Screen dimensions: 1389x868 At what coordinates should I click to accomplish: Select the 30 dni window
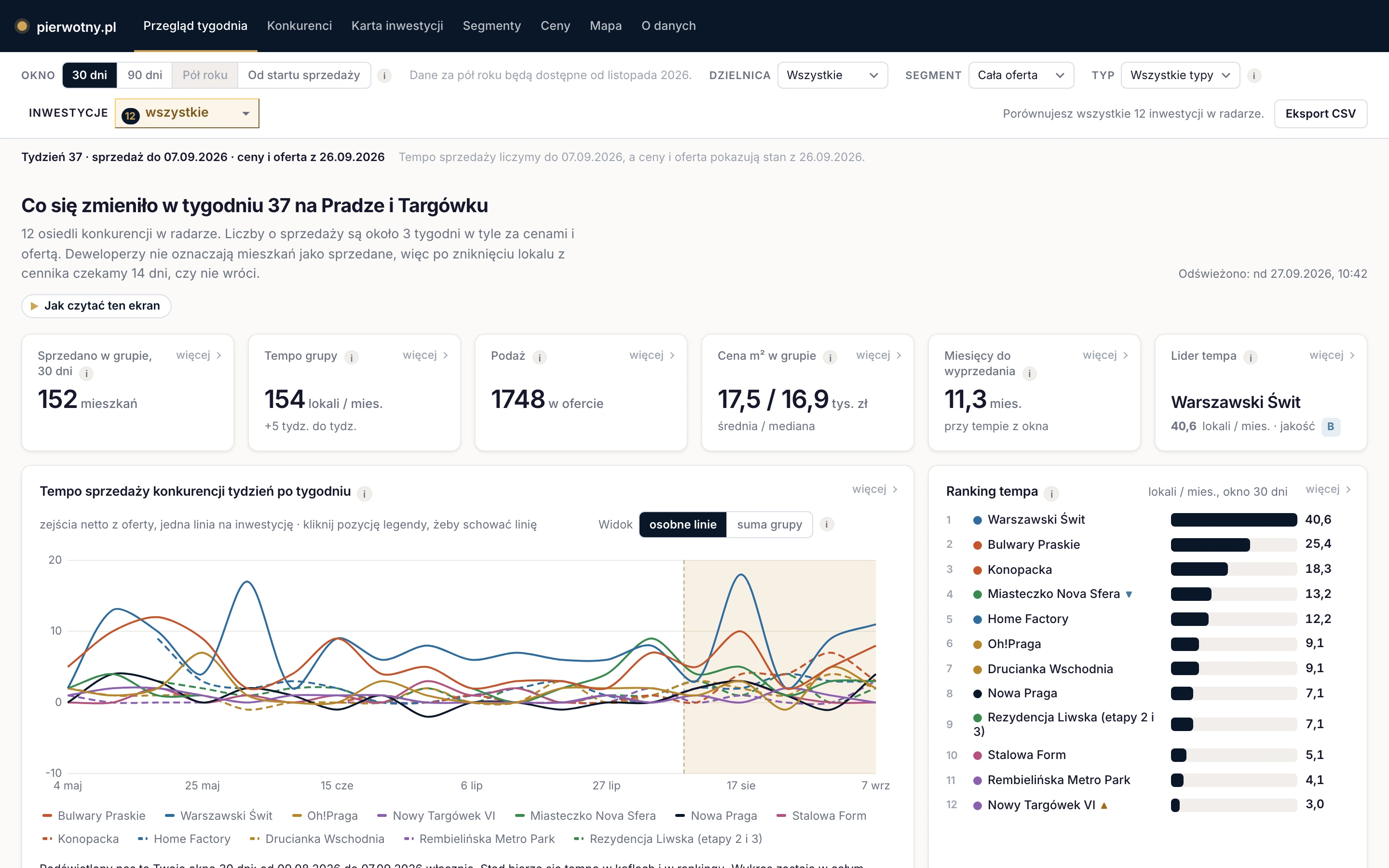click(x=90, y=75)
